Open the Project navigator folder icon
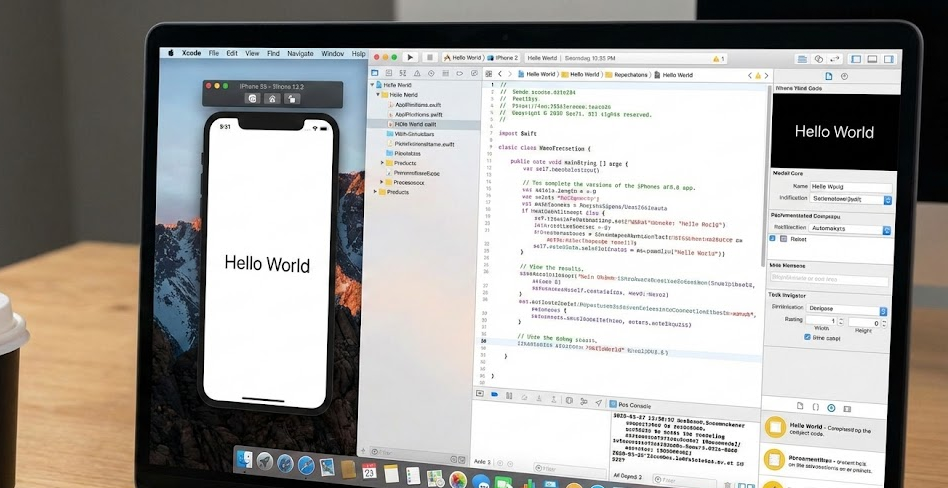The width and height of the screenshot is (948, 488). [375, 73]
